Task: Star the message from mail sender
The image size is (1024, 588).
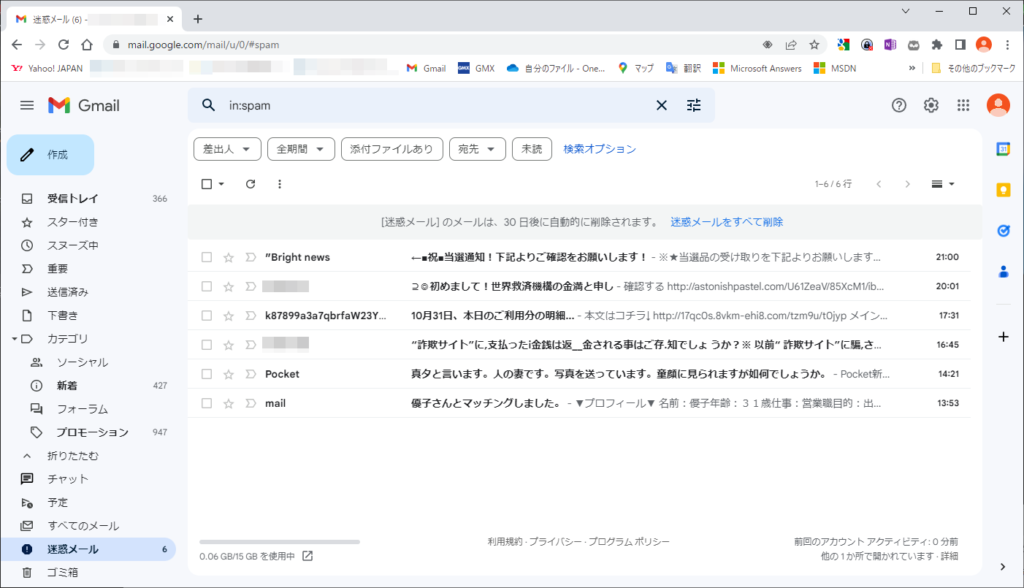Action: (x=229, y=404)
